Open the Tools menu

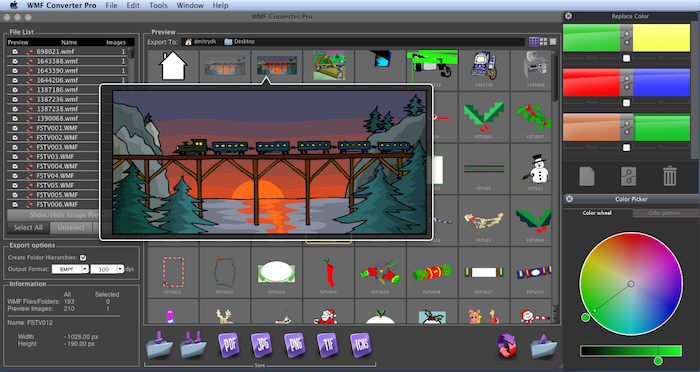(158, 5)
